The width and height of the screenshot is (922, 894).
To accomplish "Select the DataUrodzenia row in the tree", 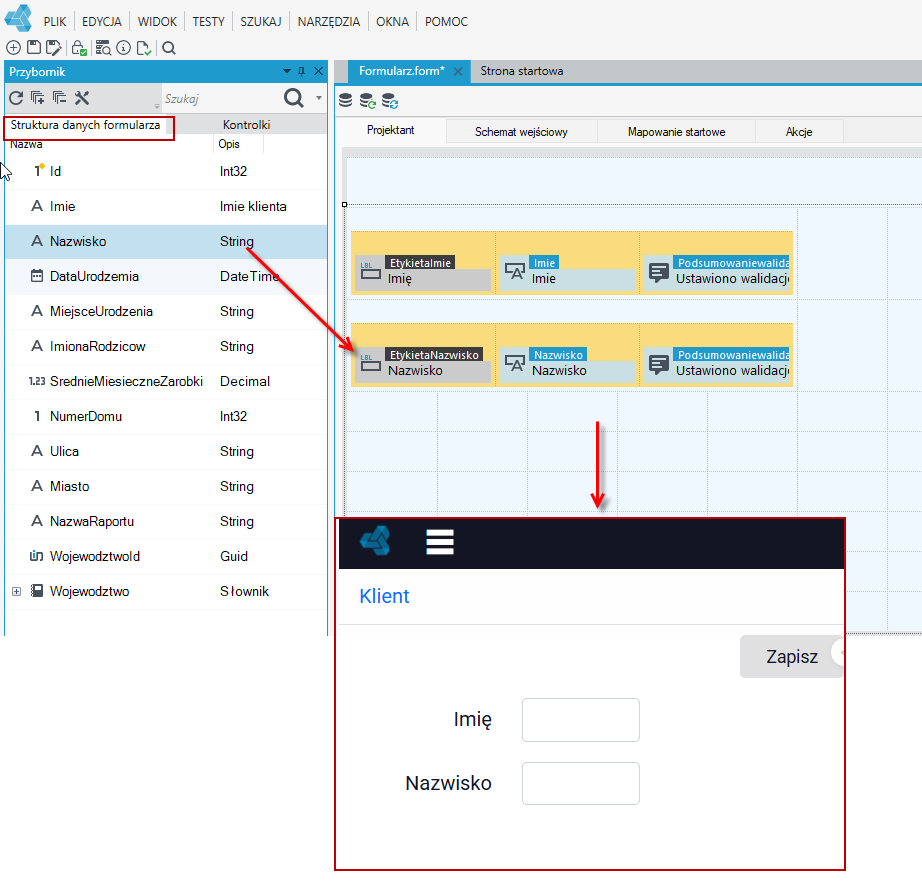I will point(166,276).
